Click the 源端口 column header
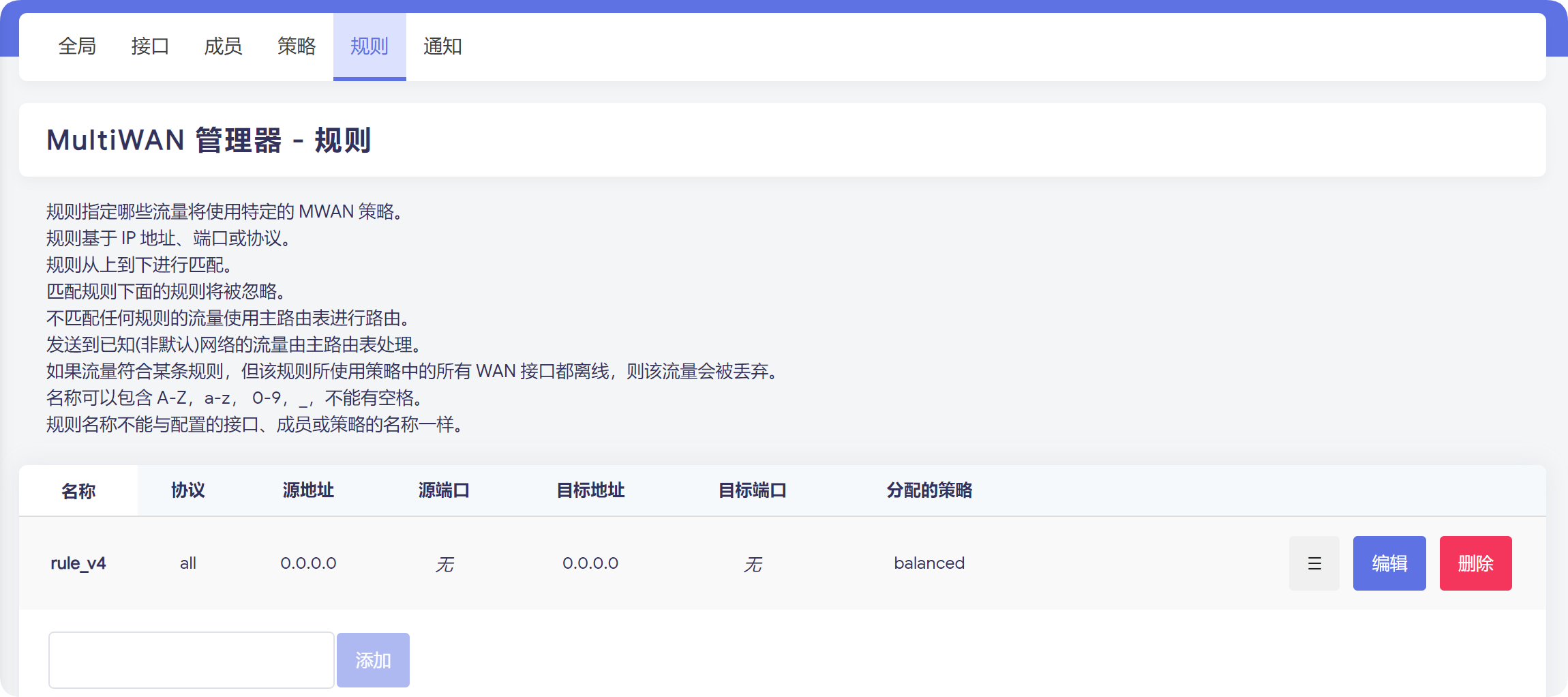This screenshot has width=1568, height=697. (x=444, y=490)
